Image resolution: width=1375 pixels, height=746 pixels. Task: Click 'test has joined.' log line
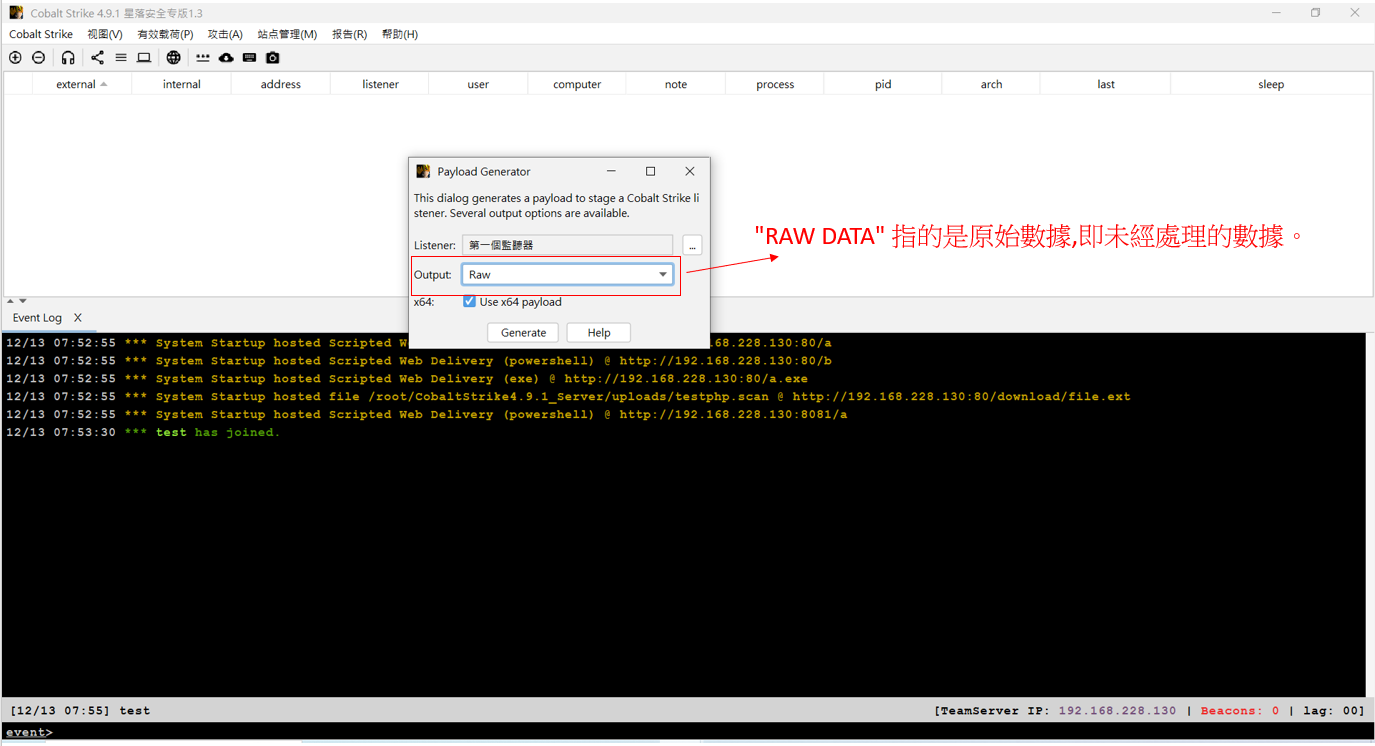(x=218, y=433)
